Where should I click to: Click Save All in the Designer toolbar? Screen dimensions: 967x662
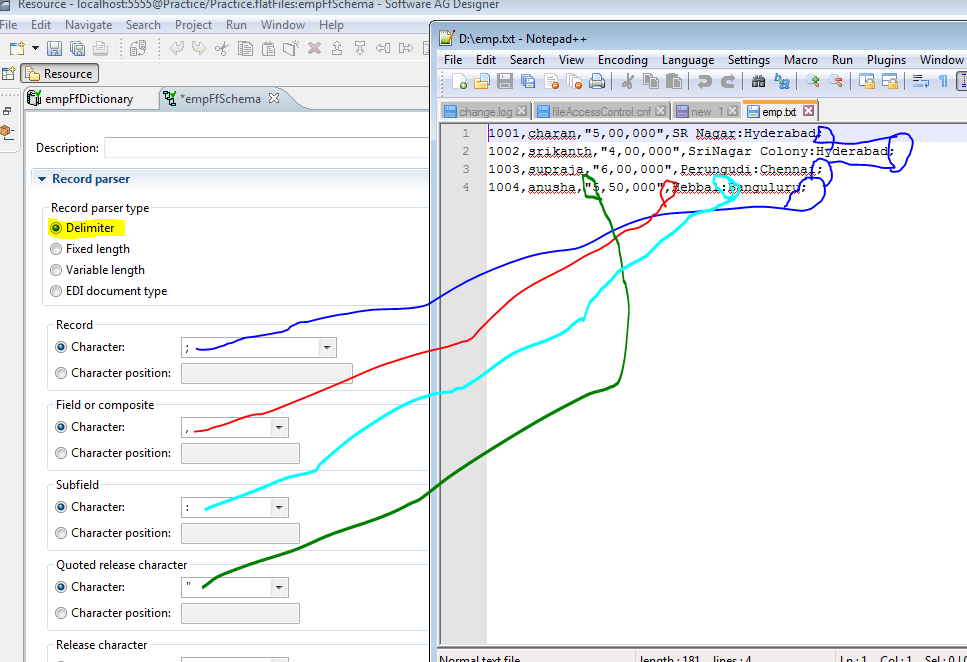pos(76,47)
